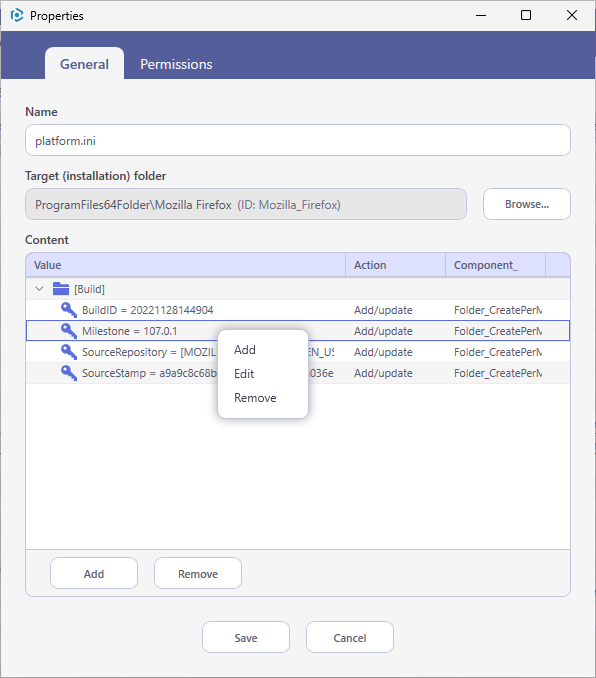The image size is (596, 678).
Task: Open the Browse... folder button
Action: [x=527, y=204]
